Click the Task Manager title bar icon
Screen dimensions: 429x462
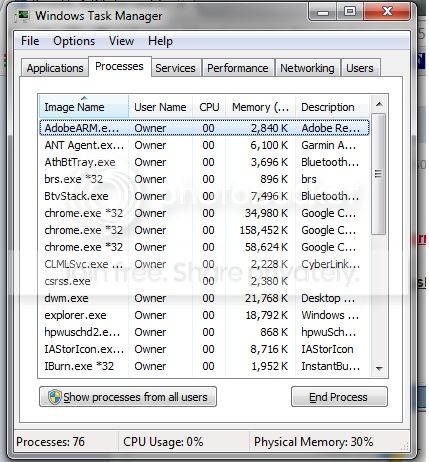(23, 16)
